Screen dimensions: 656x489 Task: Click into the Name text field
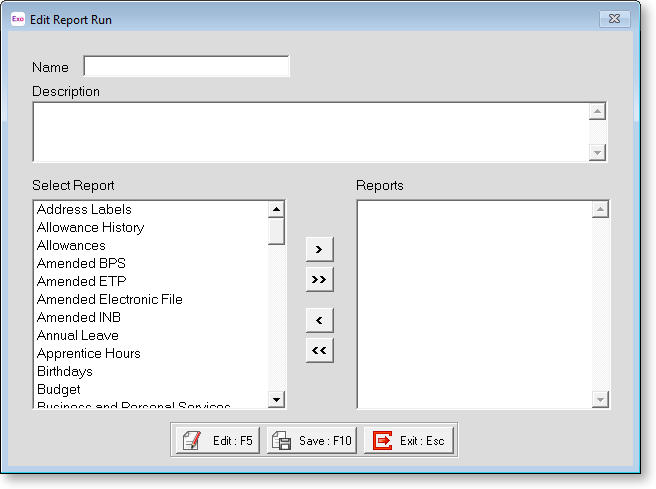click(x=186, y=67)
